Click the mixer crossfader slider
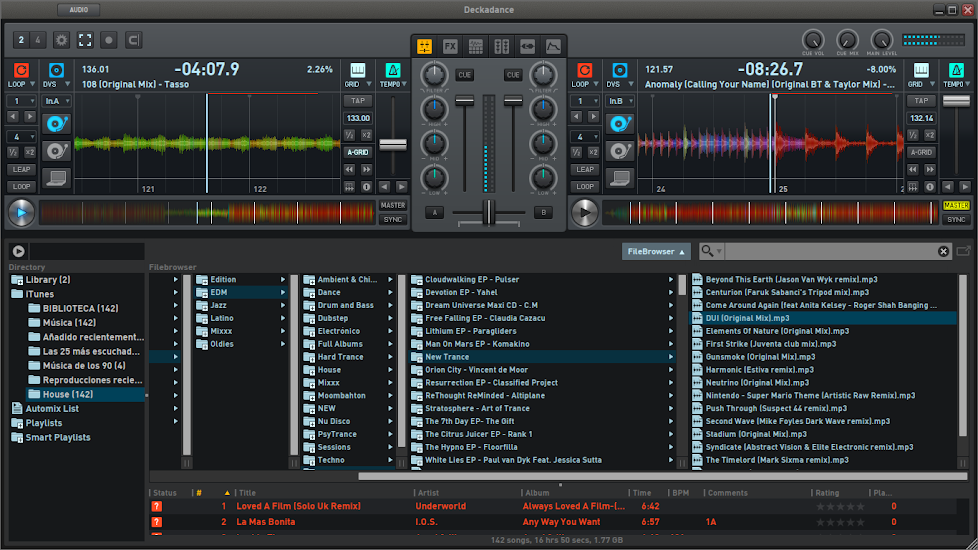 tap(489, 212)
